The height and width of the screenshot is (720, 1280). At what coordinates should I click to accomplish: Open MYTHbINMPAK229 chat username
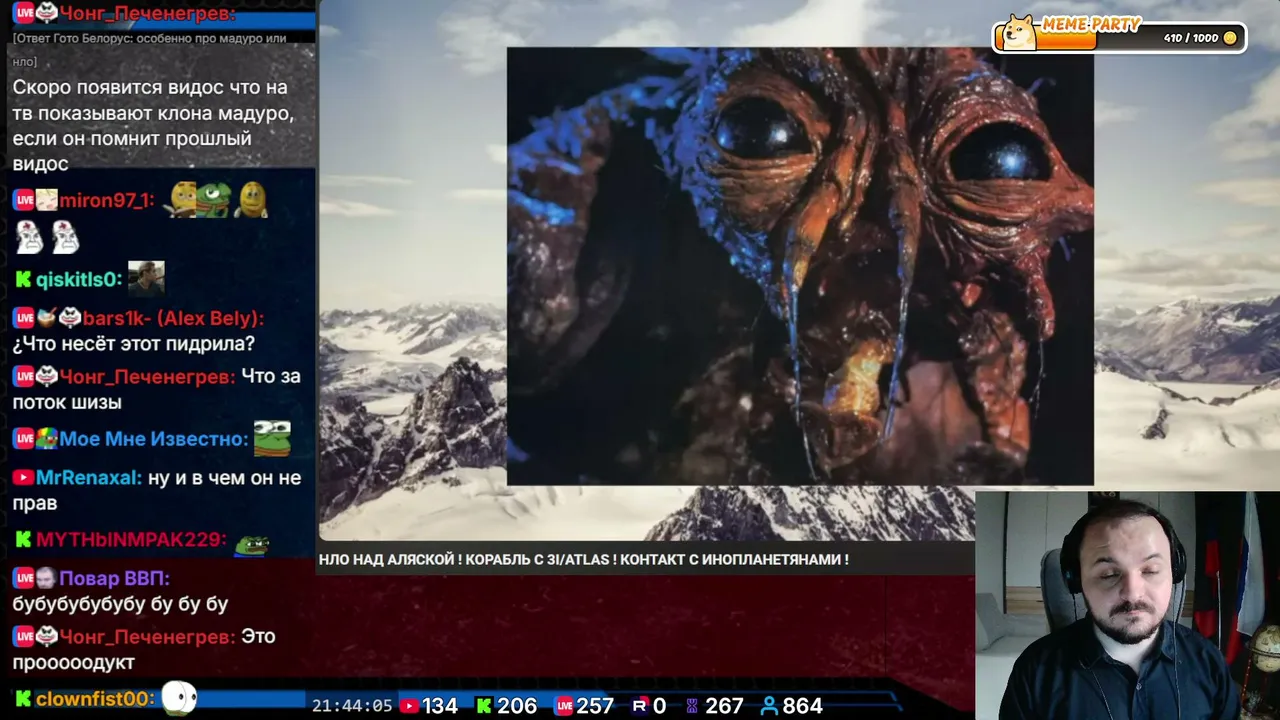pyautogui.click(x=131, y=540)
